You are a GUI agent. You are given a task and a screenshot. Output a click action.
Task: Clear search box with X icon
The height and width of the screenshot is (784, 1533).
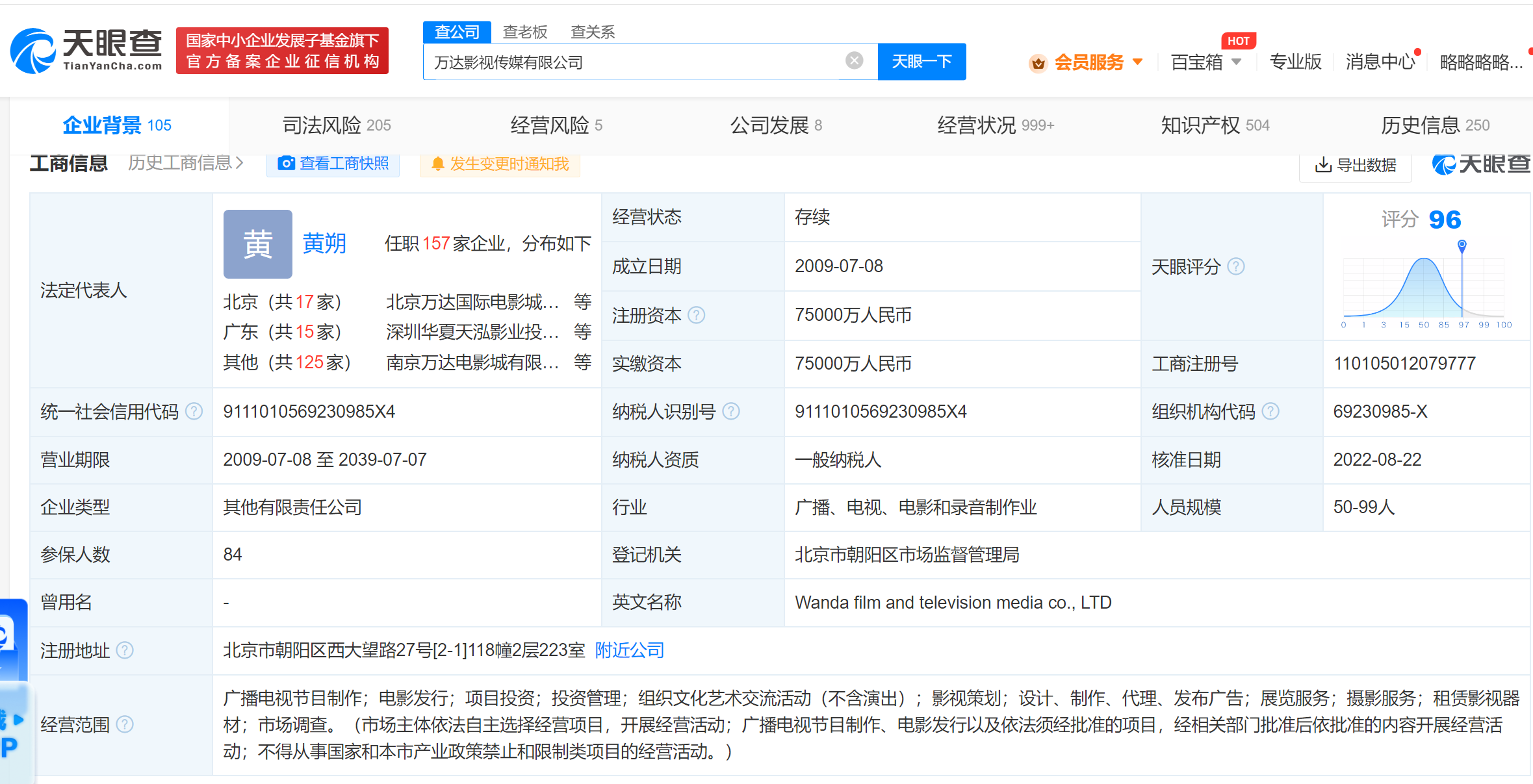[x=854, y=61]
